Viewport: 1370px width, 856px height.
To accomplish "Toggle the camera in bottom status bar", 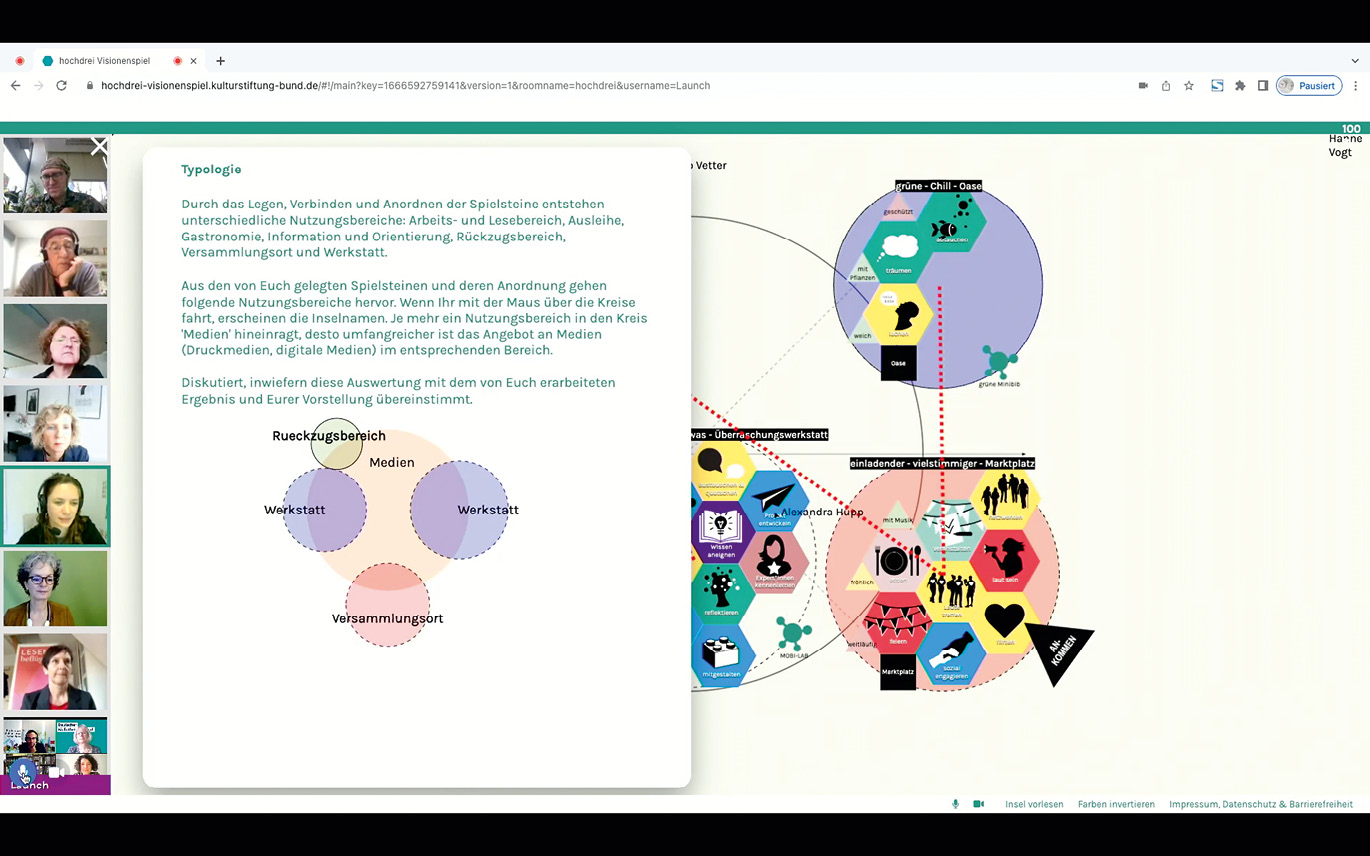I will point(979,804).
